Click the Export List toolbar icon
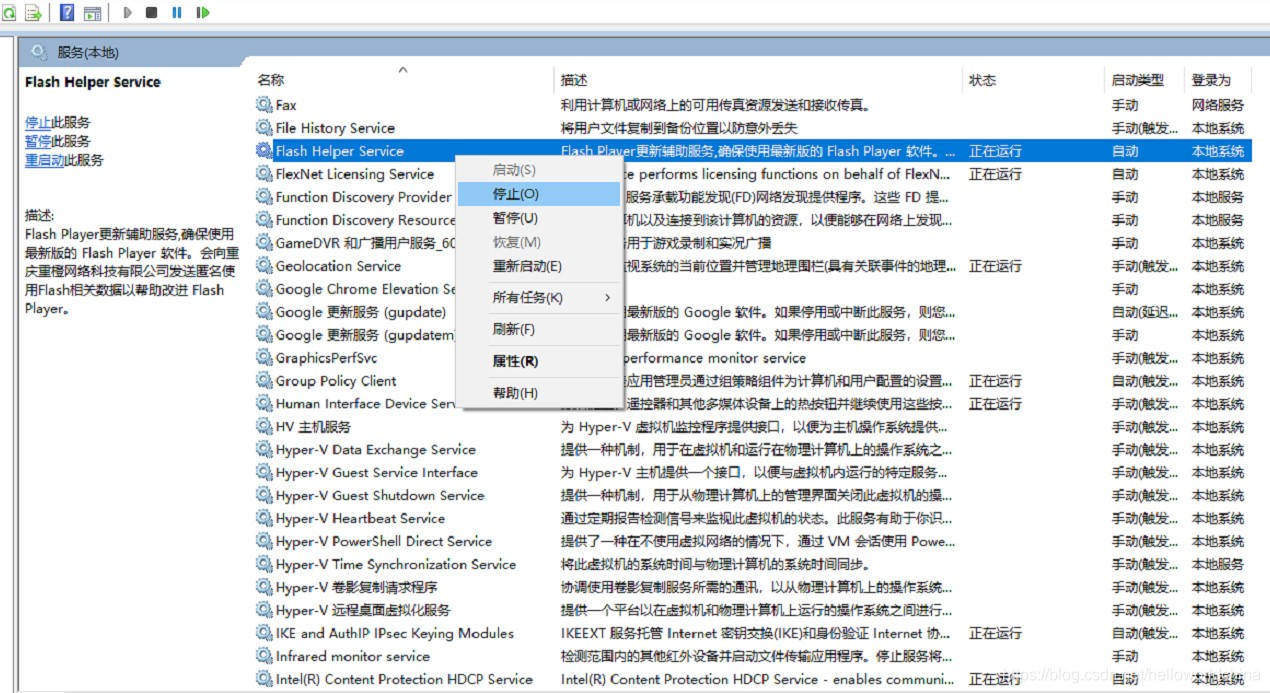This screenshot has width=1270, height=693. tap(33, 13)
